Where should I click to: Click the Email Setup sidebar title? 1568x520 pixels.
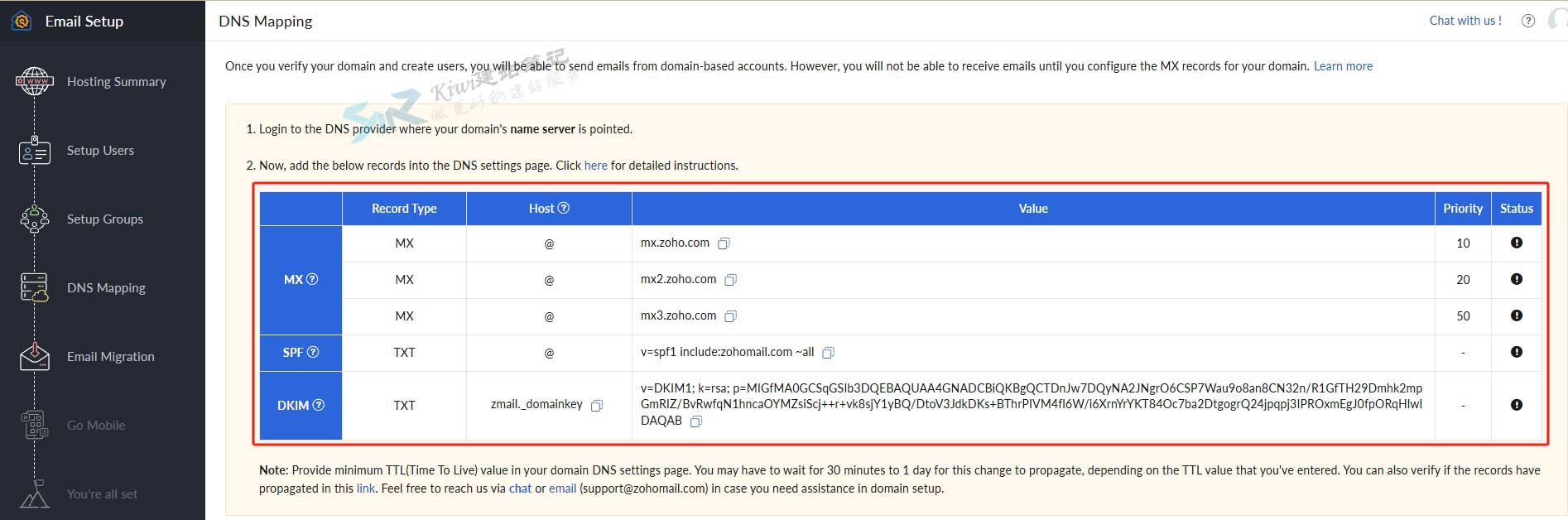[x=84, y=22]
